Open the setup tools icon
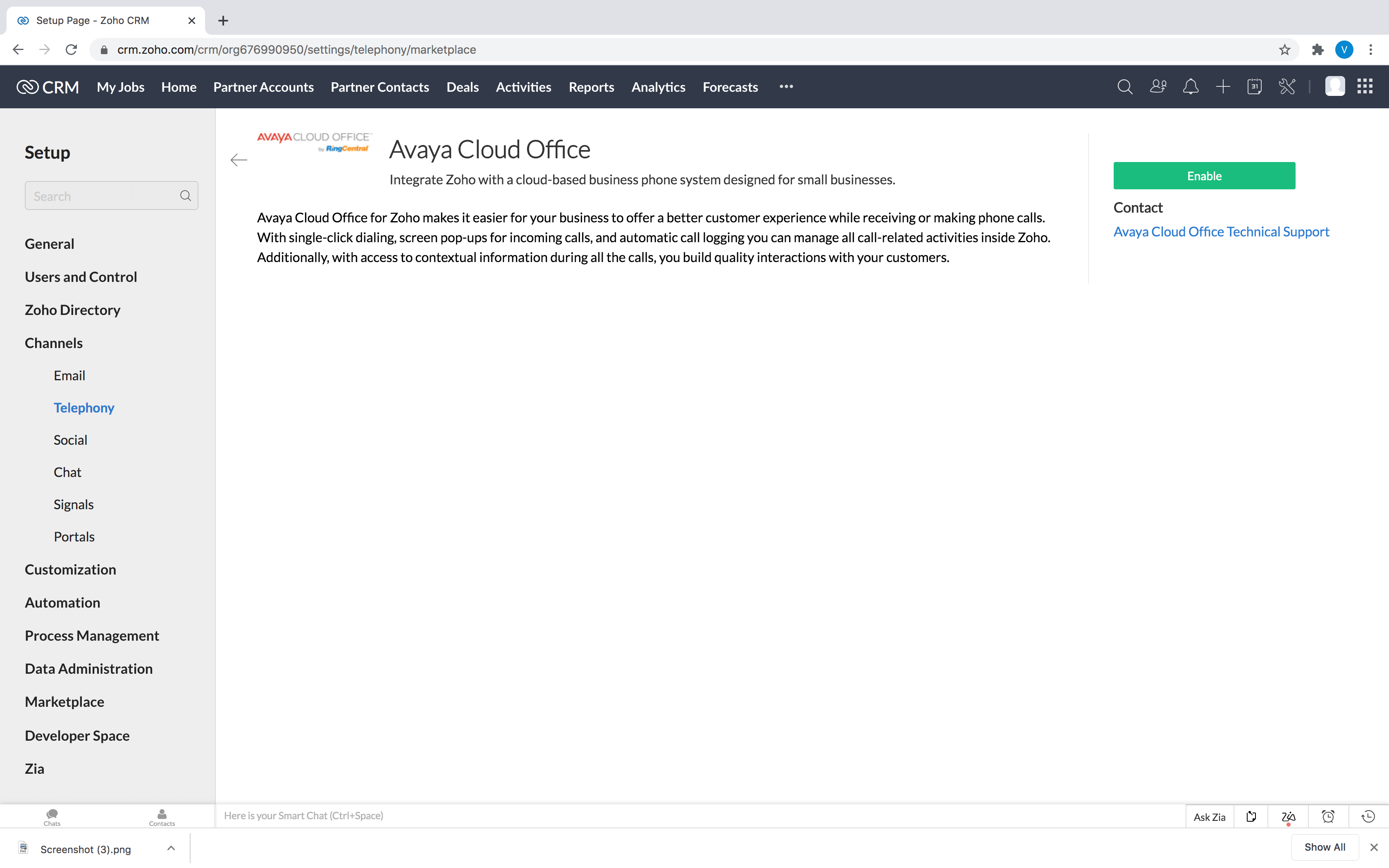Screen dimensions: 1389x868 1287,87
